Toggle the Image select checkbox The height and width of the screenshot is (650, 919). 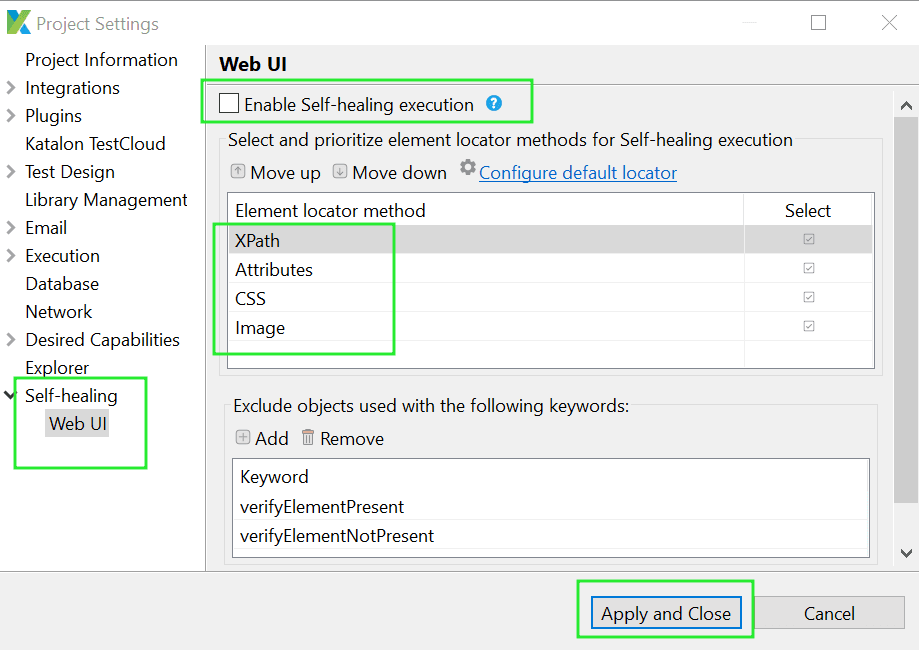coord(809,326)
